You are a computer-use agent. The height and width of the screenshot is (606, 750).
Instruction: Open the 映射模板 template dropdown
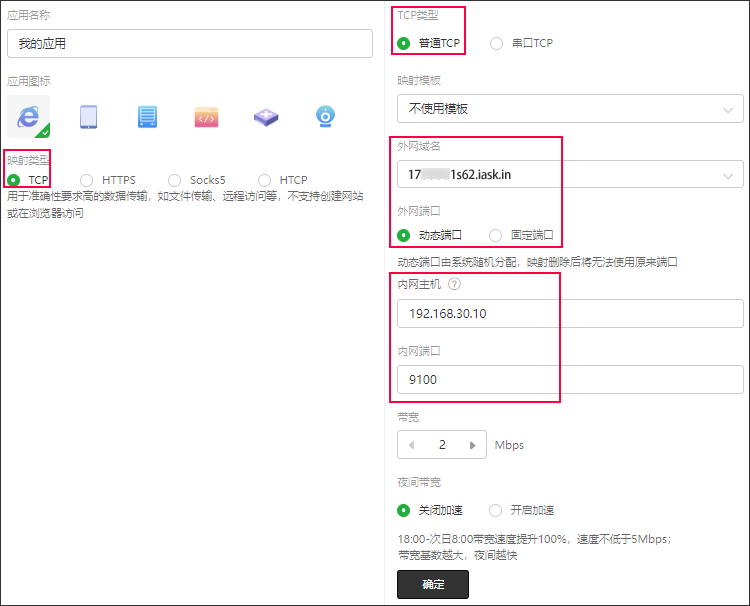[x=570, y=109]
